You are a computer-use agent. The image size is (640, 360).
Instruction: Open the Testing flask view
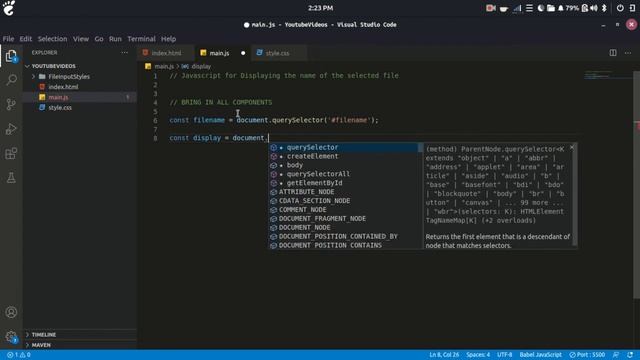pyautogui.click(x=11, y=178)
